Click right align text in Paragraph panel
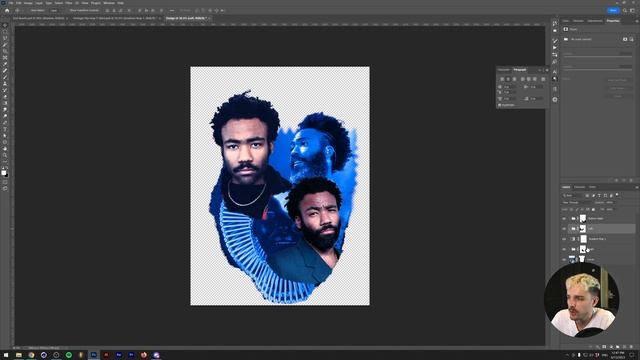 click(x=514, y=79)
